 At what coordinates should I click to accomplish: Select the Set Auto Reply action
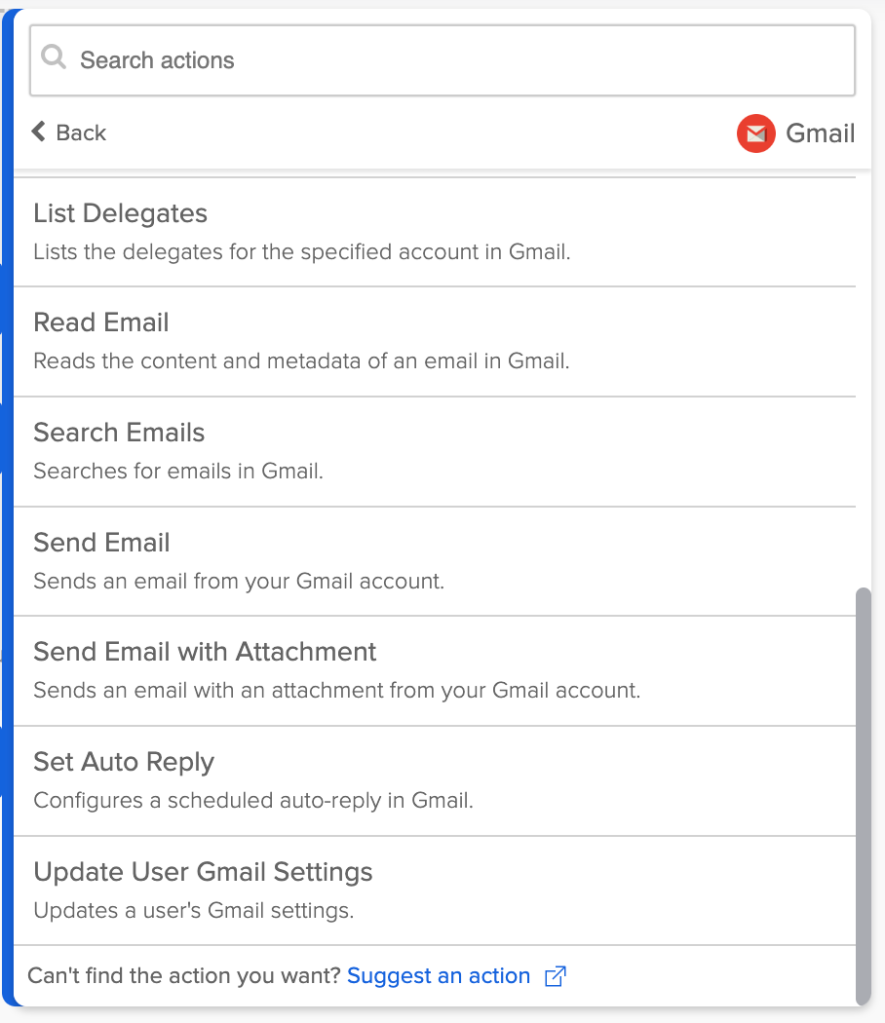tap(435, 781)
